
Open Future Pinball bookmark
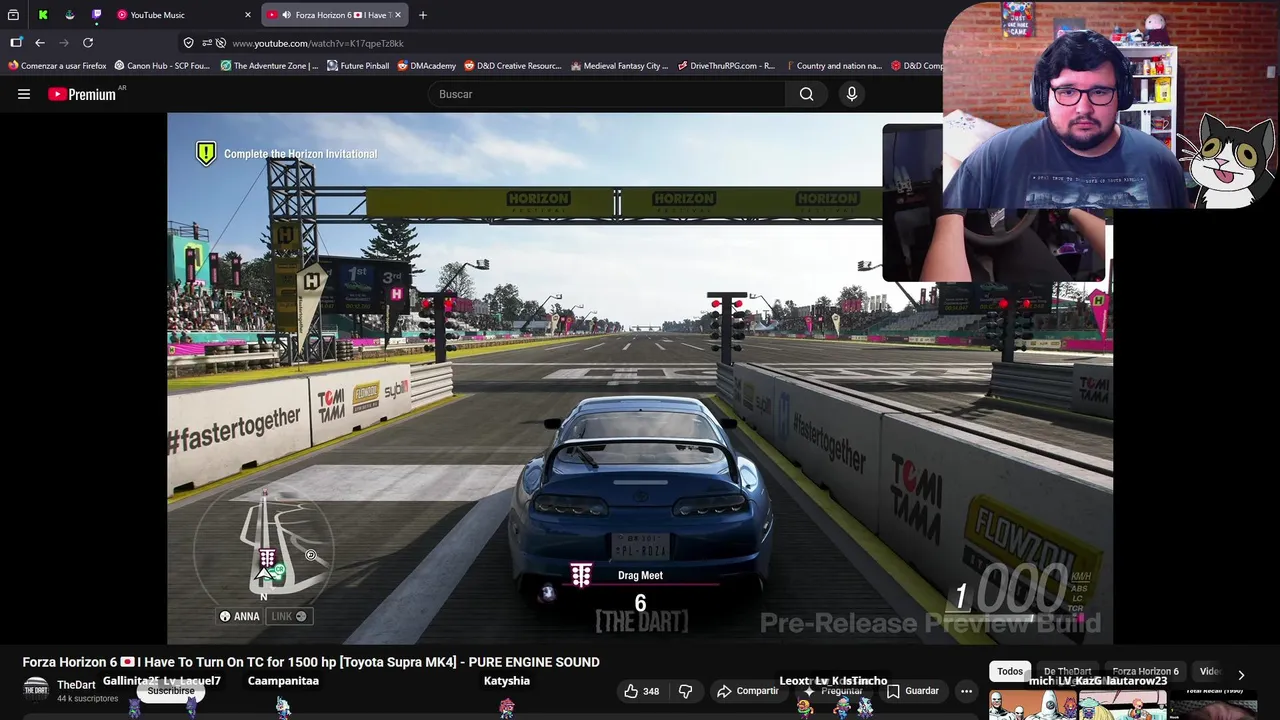[x=358, y=66]
